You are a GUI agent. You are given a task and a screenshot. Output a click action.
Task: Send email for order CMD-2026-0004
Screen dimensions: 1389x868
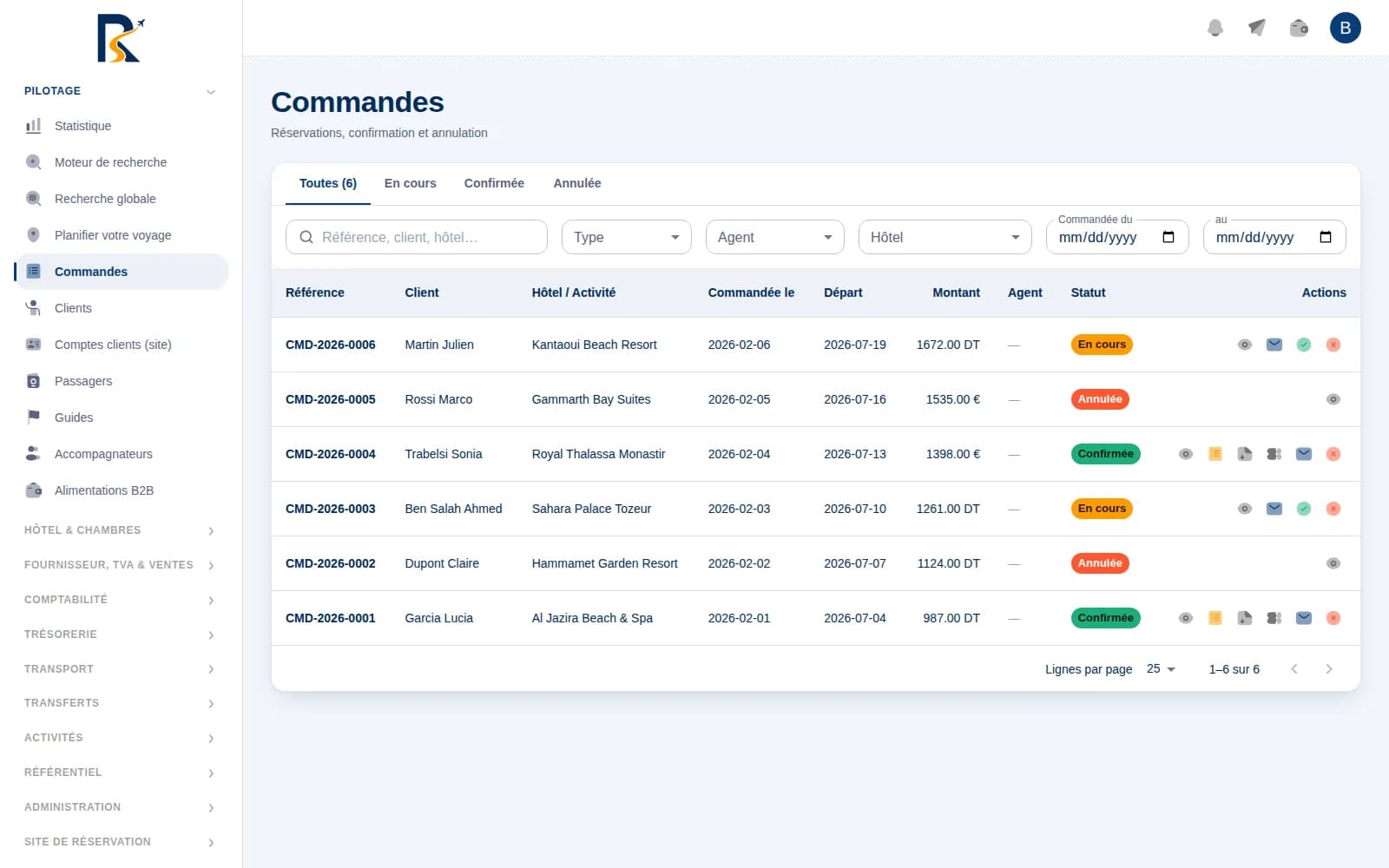[x=1304, y=454]
